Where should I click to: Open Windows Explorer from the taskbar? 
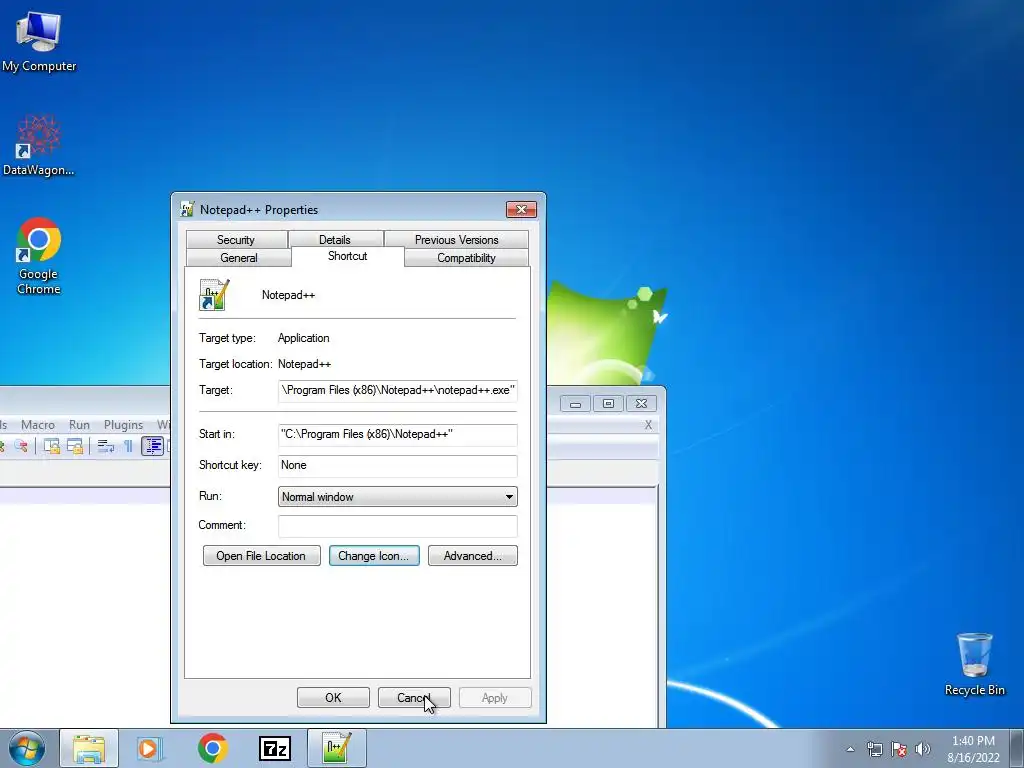pos(89,748)
